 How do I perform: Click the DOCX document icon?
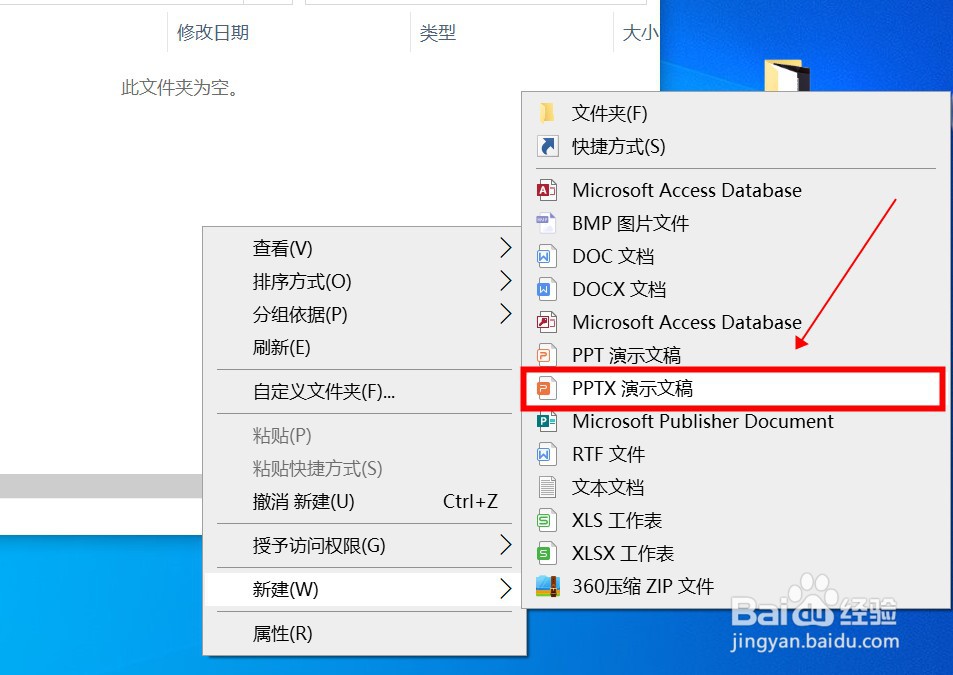546,289
